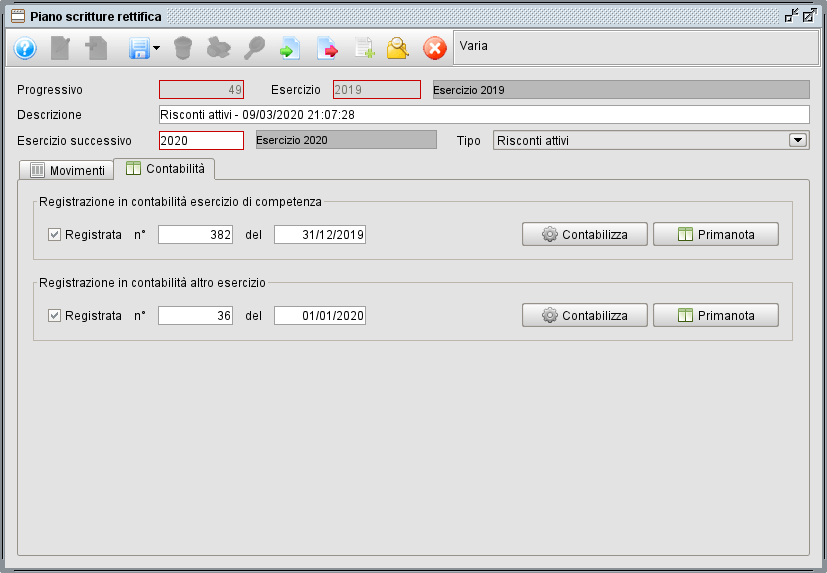Click the date field 01/01/2020
The image size is (827, 573).
click(x=320, y=316)
